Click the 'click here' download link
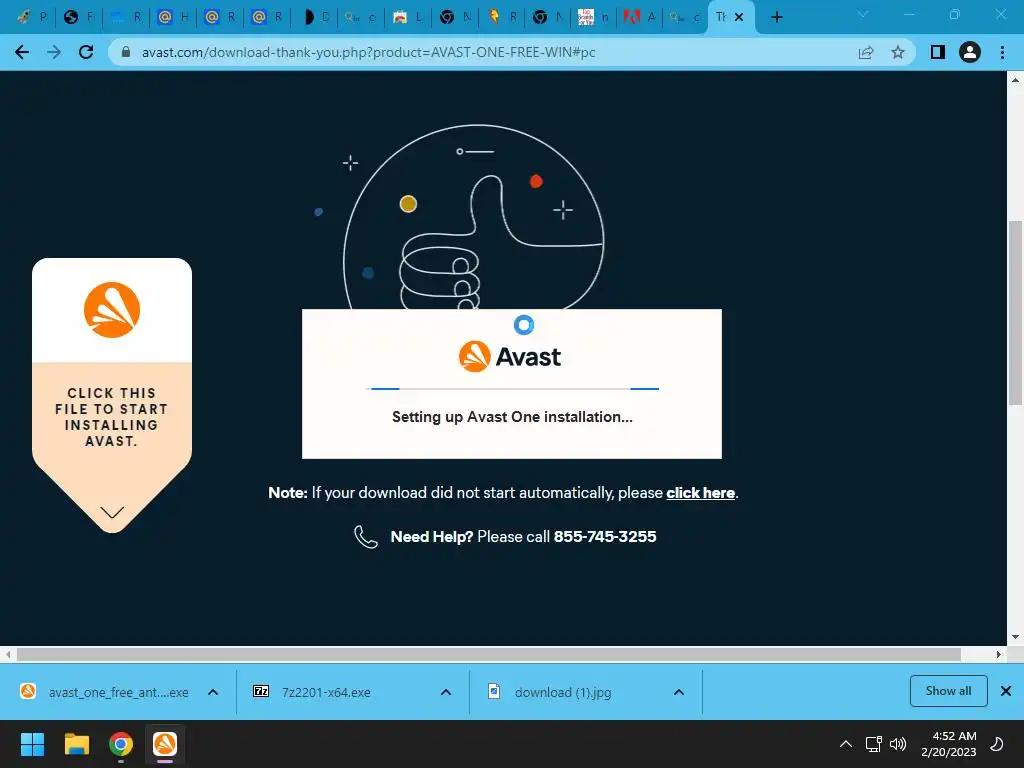Image resolution: width=1024 pixels, height=768 pixels. coord(700,493)
